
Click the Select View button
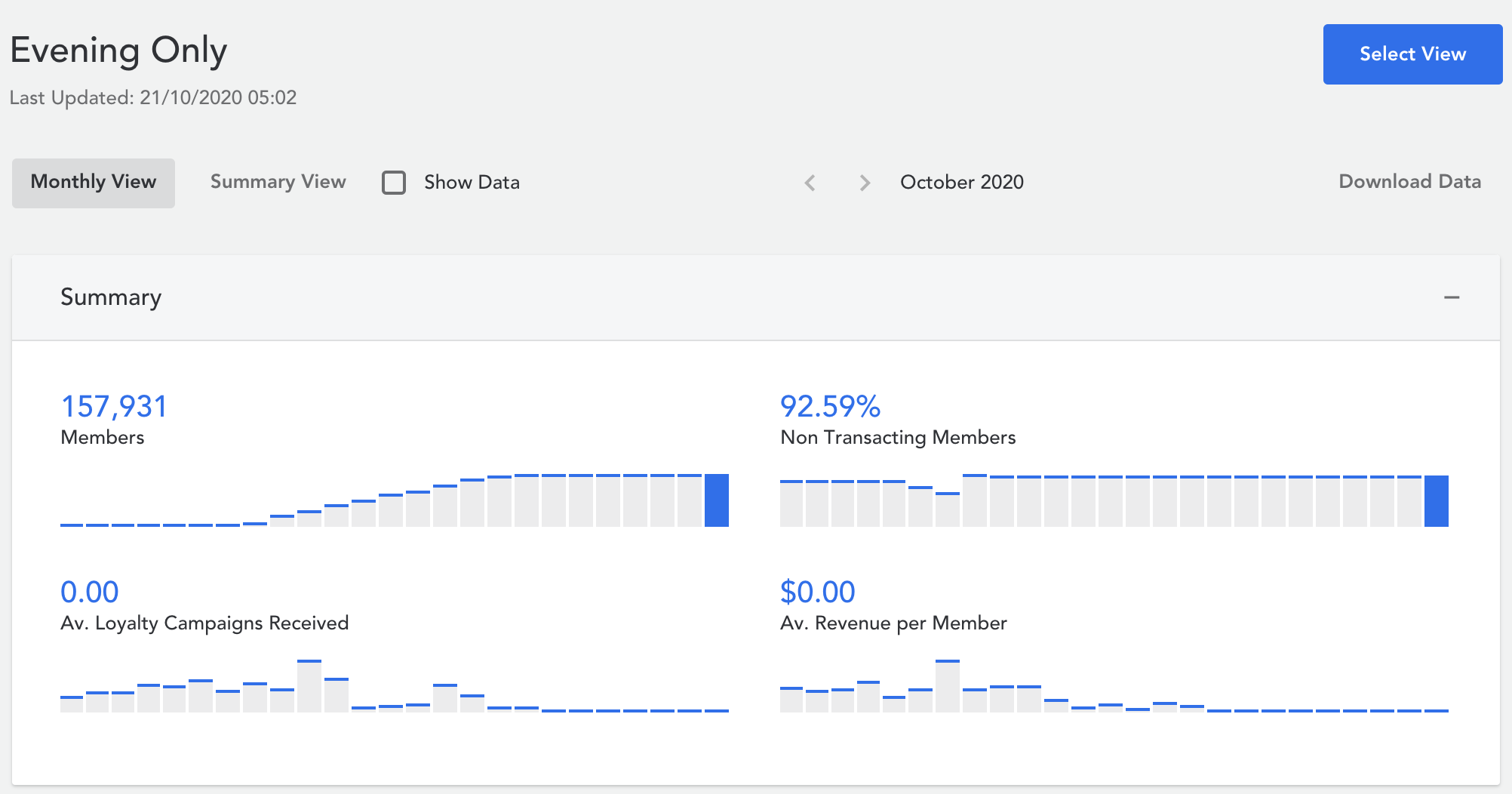pos(1412,54)
